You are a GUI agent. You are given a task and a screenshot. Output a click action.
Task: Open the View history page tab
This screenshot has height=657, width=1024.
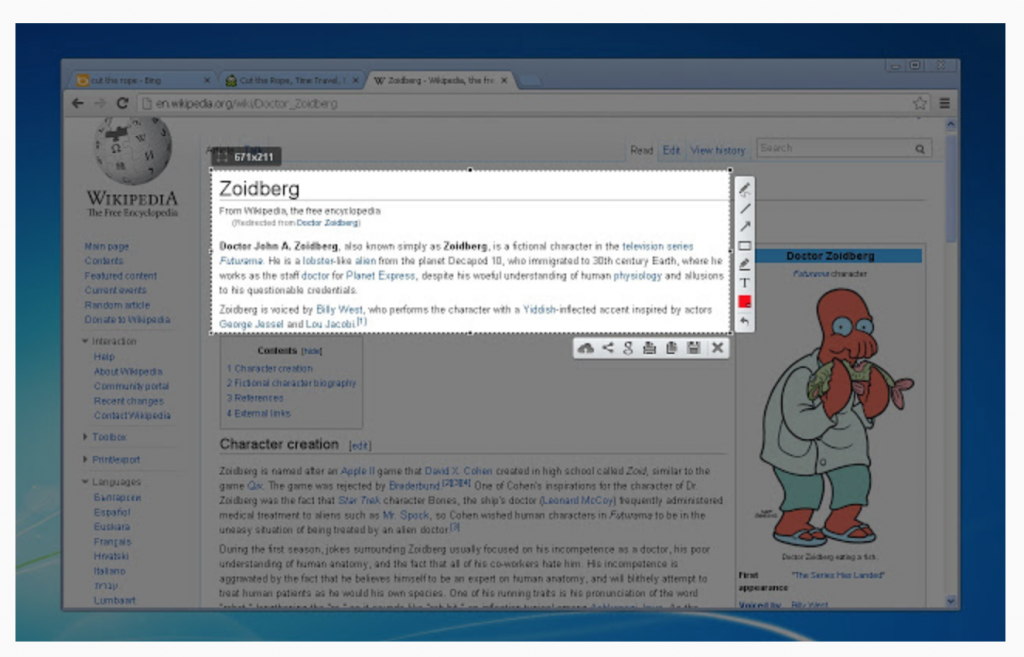click(718, 150)
